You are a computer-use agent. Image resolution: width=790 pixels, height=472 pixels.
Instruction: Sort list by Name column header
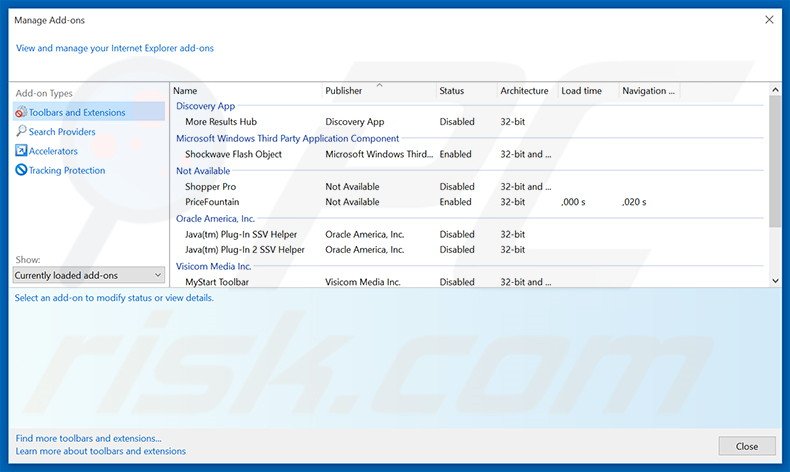(246, 91)
